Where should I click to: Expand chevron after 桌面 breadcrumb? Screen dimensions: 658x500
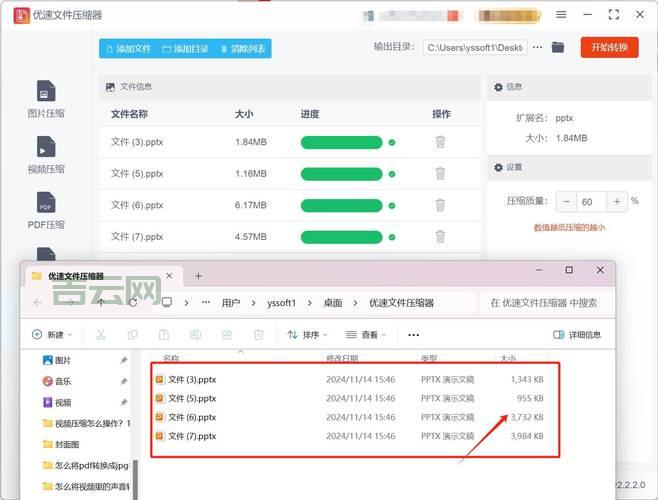[355, 303]
